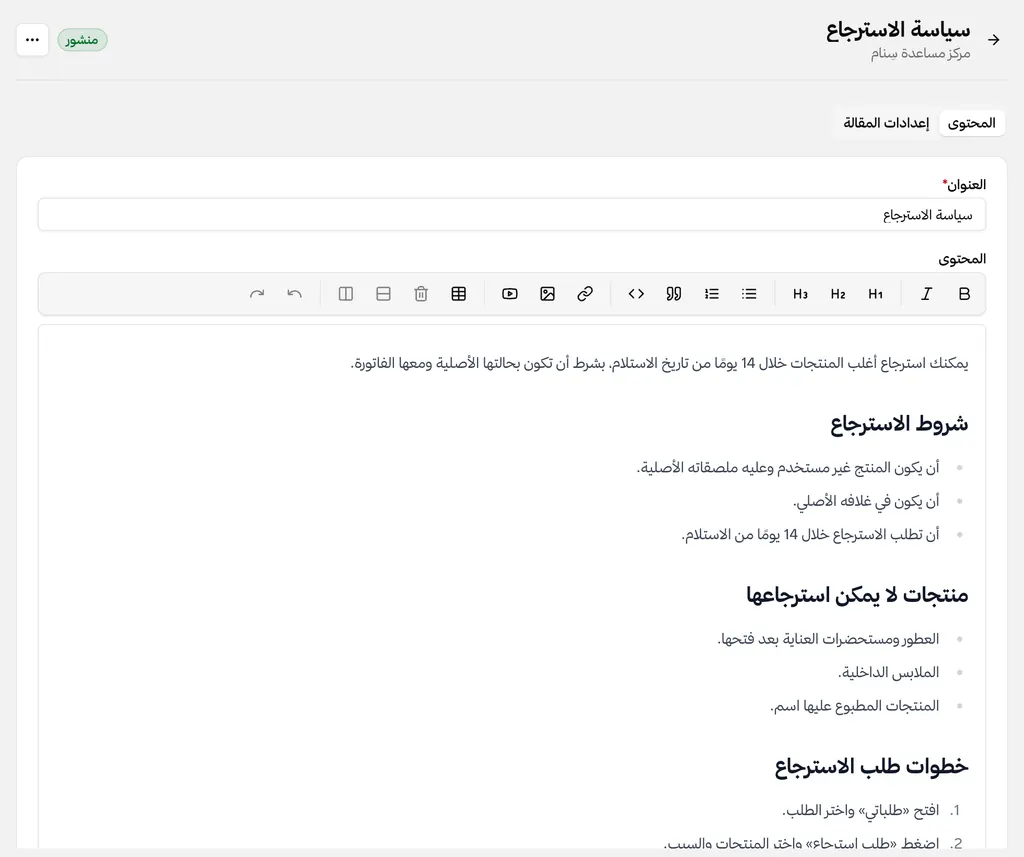Click bullet العطور ومستحضرات العناية
This screenshot has width=1024, height=857.
click(x=828, y=639)
